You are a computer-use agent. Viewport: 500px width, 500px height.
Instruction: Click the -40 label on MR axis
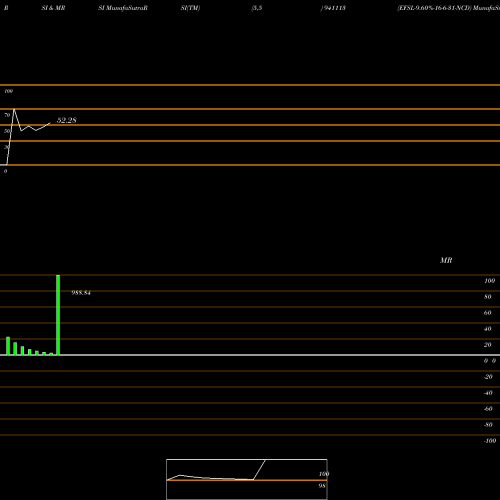coord(488,393)
